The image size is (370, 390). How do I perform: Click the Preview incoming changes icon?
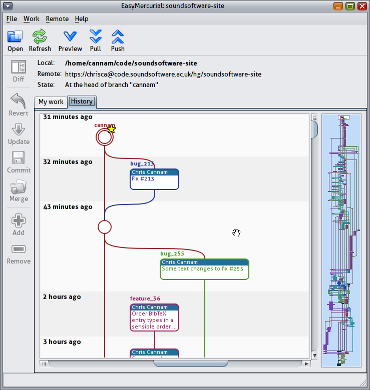70,37
